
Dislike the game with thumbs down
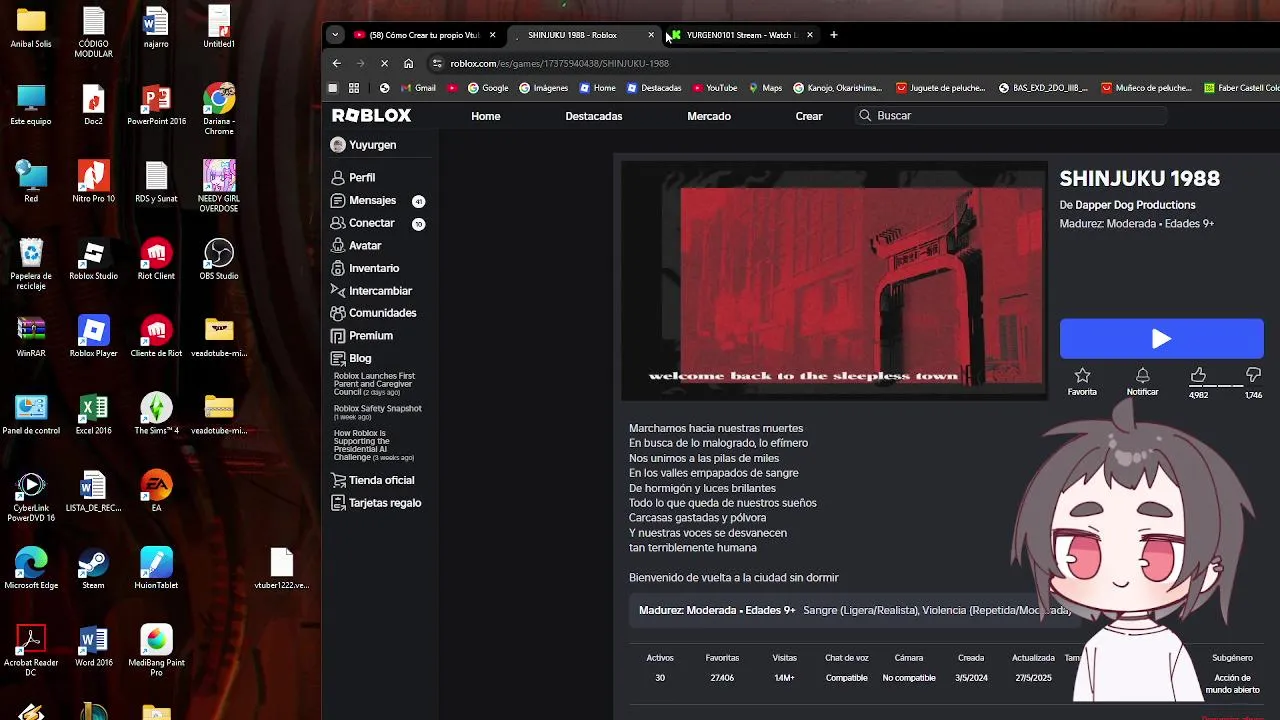coord(1253,375)
